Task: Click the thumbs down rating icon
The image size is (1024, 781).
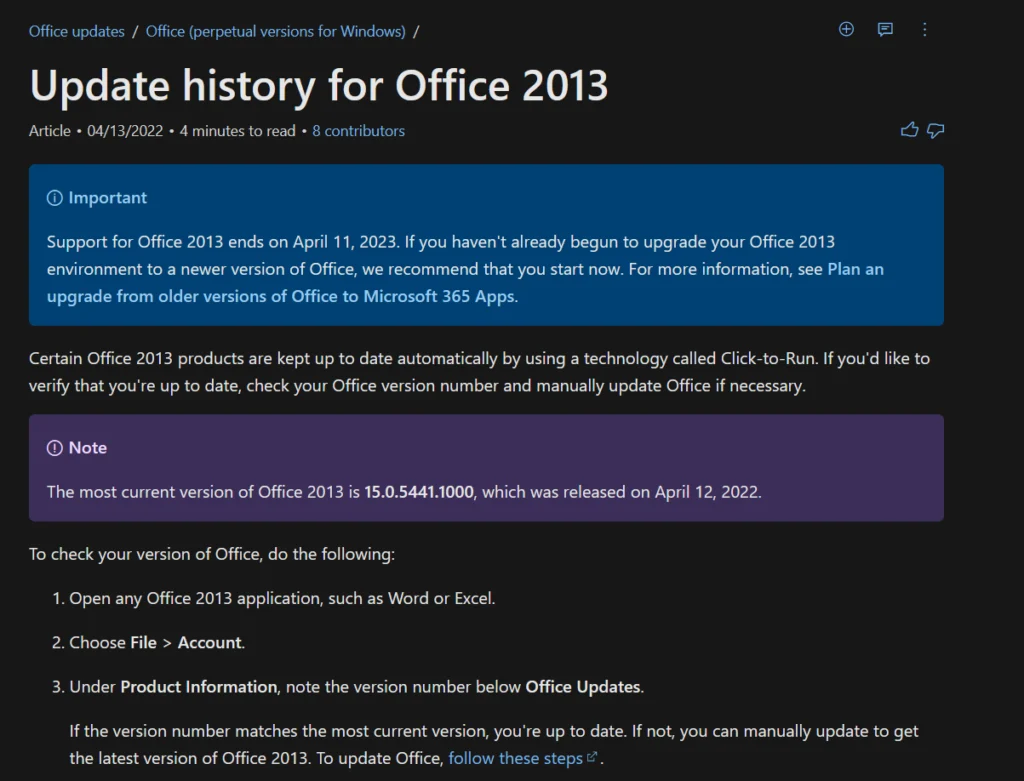Action: pyautogui.click(x=935, y=131)
